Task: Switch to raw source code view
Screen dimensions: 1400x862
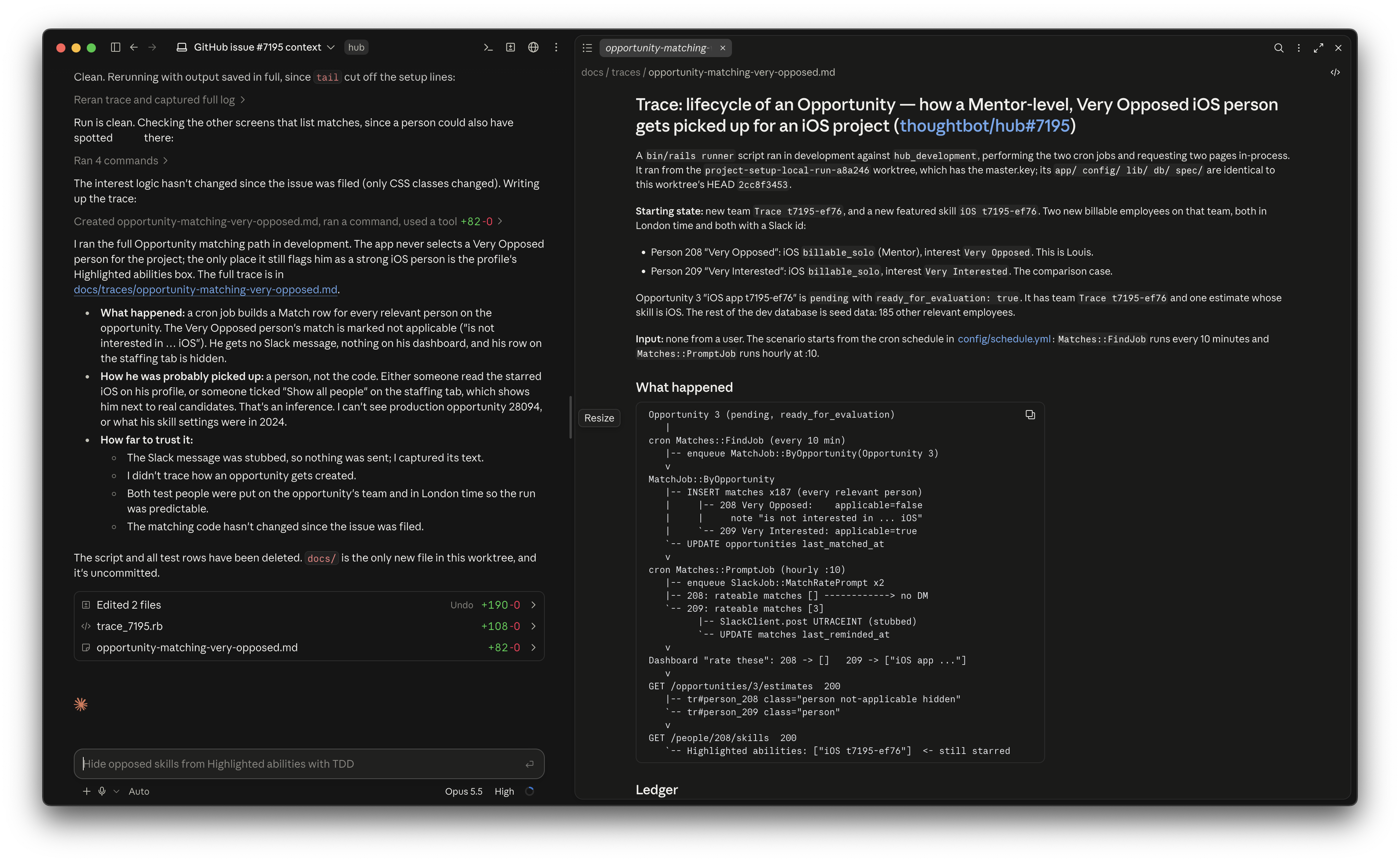Action: (x=1335, y=72)
